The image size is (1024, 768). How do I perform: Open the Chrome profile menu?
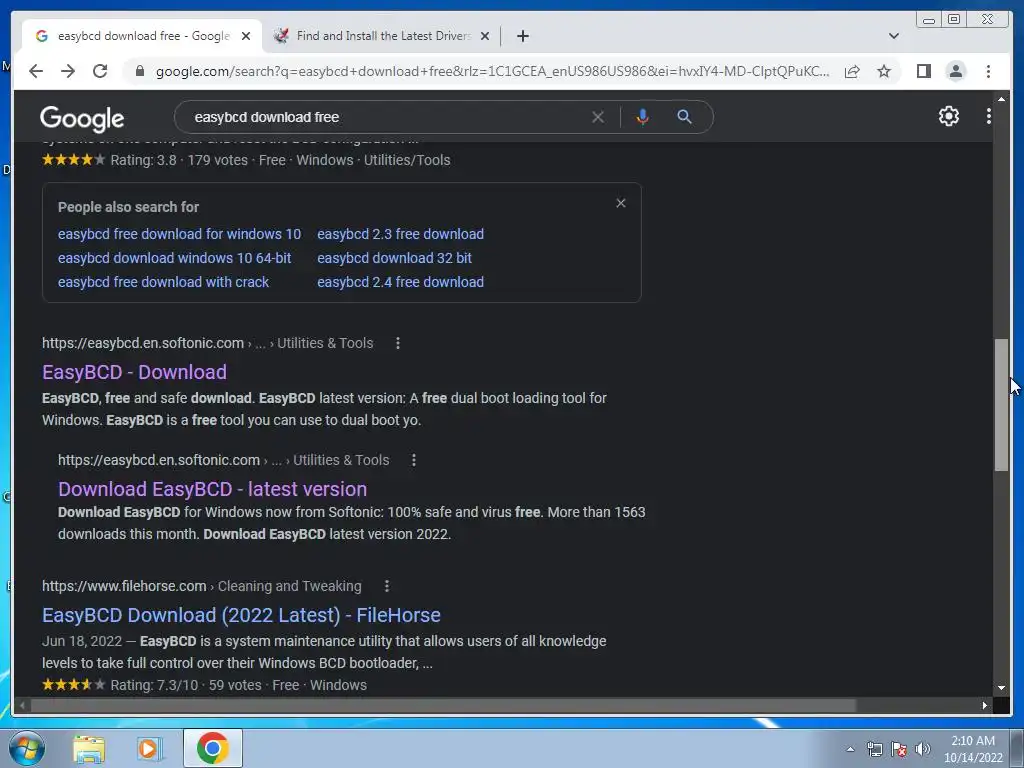pos(955,71)
